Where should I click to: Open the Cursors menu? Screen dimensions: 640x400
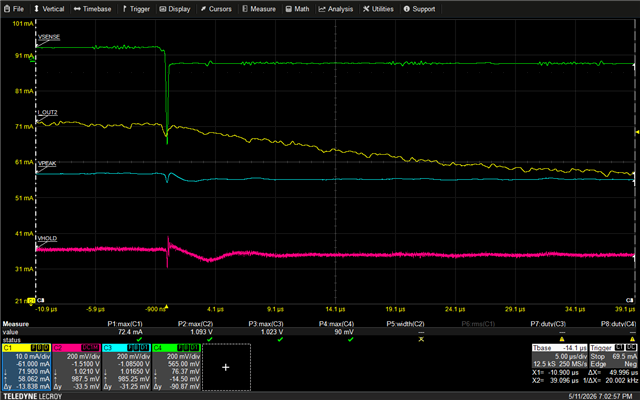tap(216, 9)
